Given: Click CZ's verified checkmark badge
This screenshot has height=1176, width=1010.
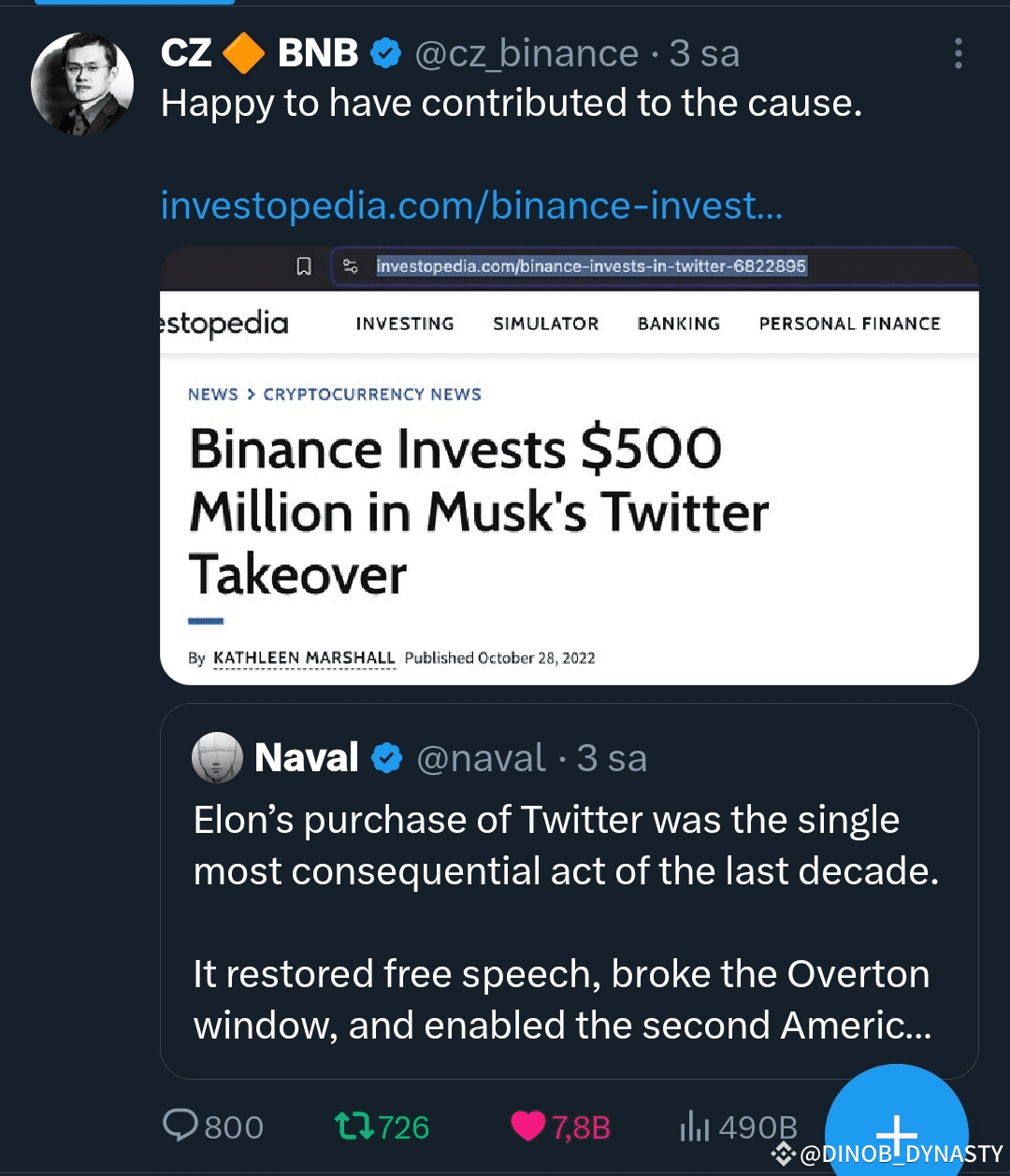Looking at the screenshot, I should (x=386, y=54).
